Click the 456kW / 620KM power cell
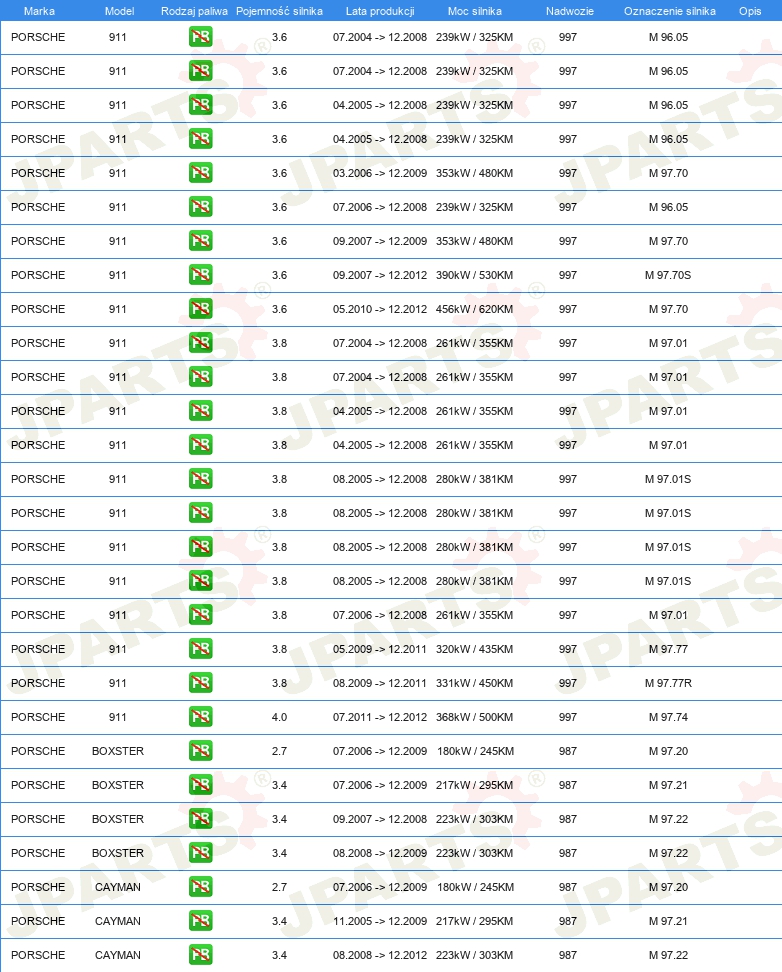782x972 pixels. 474,309
